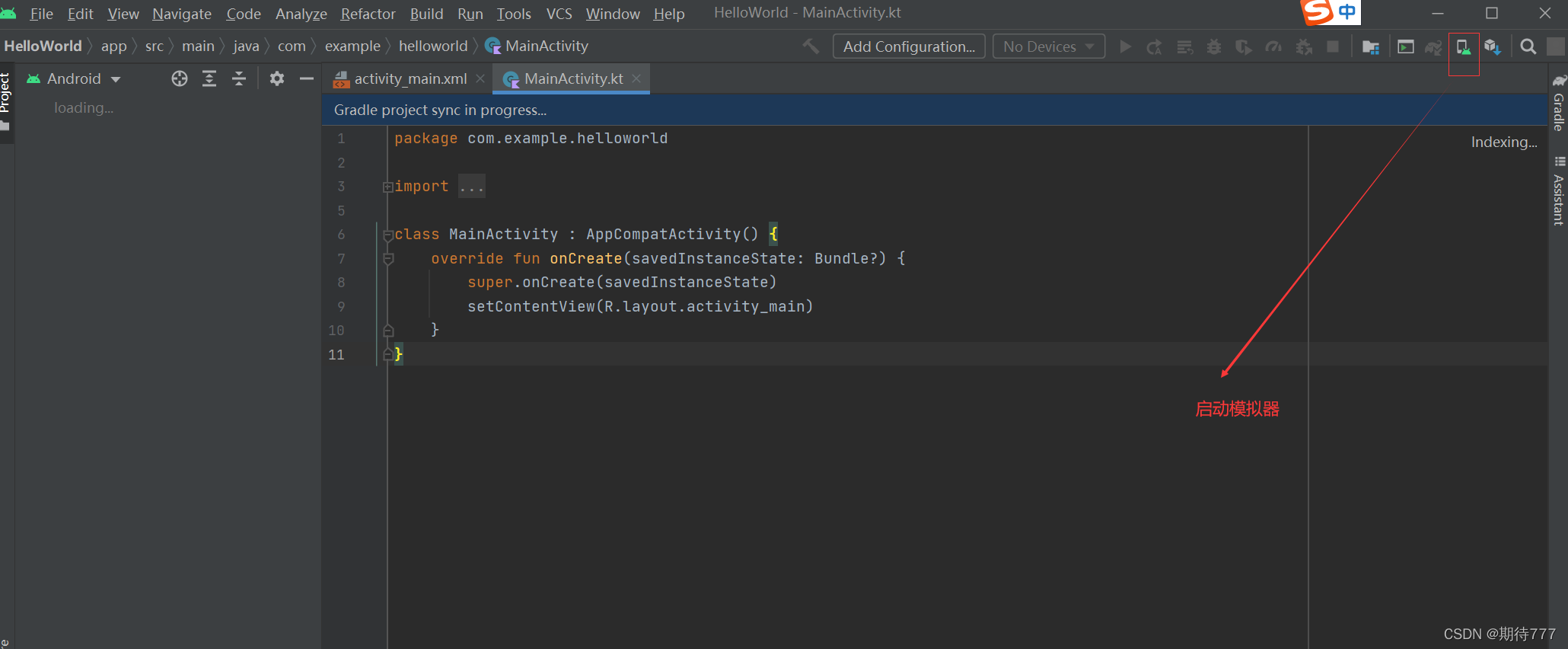Image resolution: width=1568 pixels, height=649 pixels.
Task: Open the View menu
Action: [123, 14]
